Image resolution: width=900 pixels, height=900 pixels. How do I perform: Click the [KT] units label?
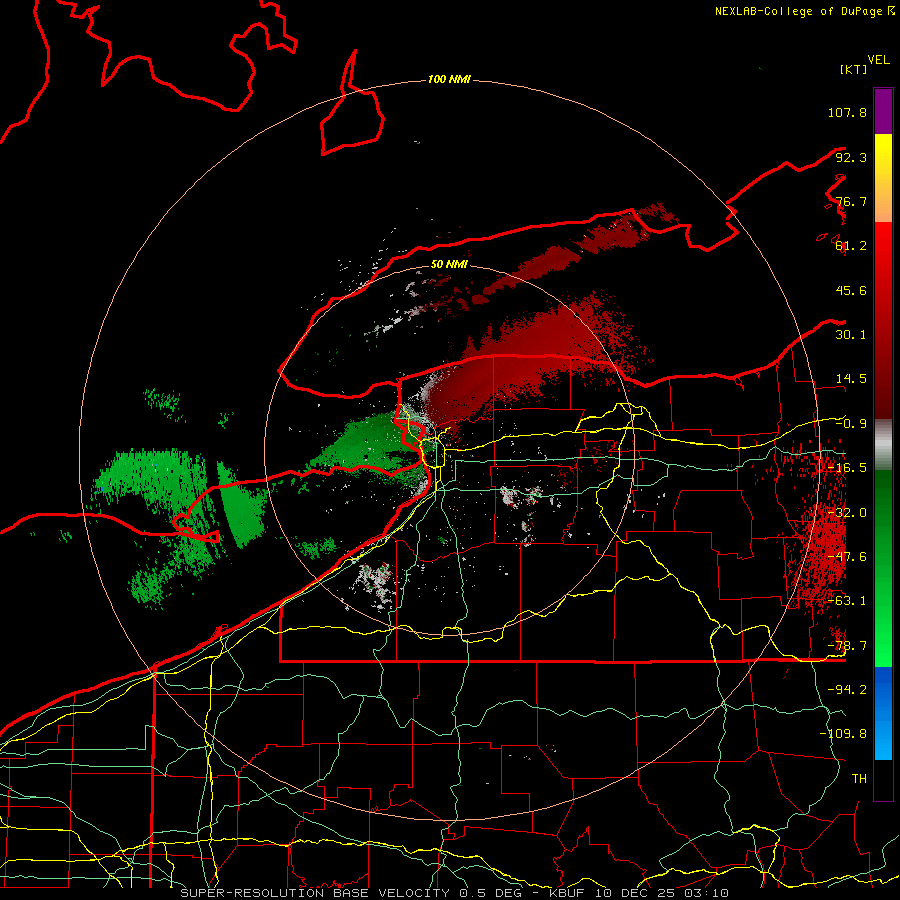click(853, 69)
